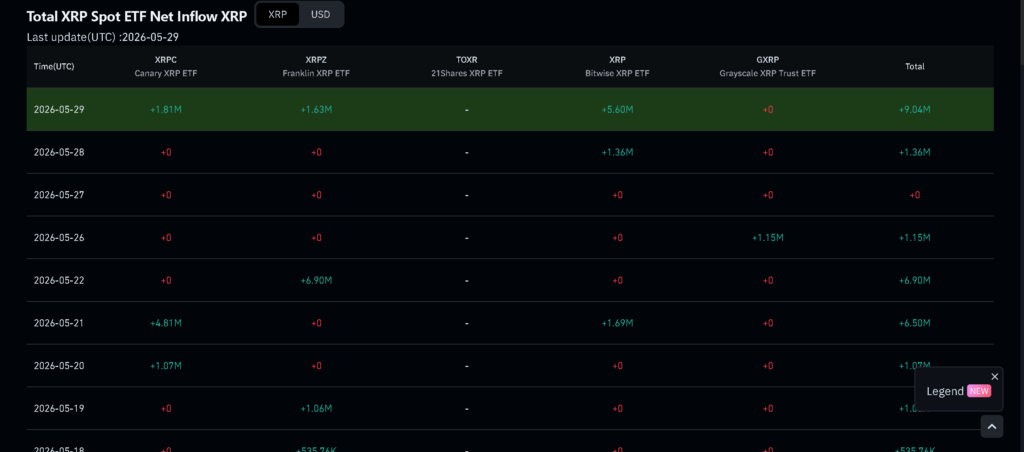Viewport: 1024px width, 452px height.
Task: Click the +6.90M Franklin value on 2026-05-22
Action: [316, 280]
